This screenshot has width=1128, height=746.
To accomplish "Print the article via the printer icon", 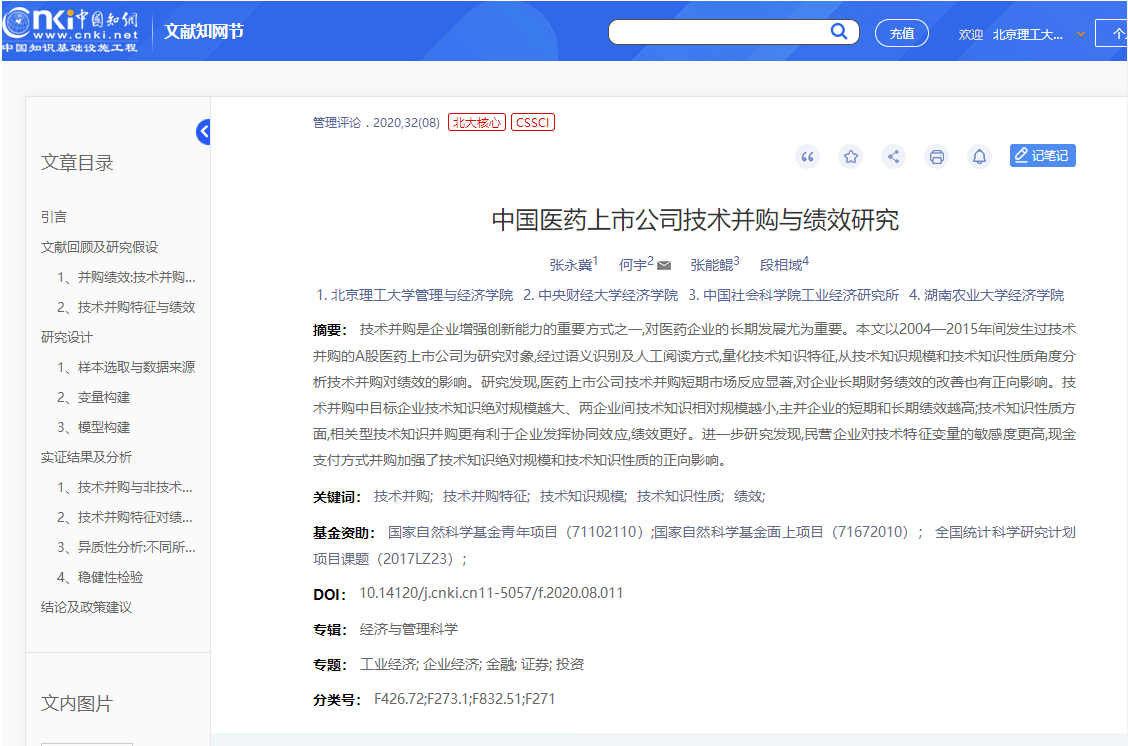I will pos(936,156).
